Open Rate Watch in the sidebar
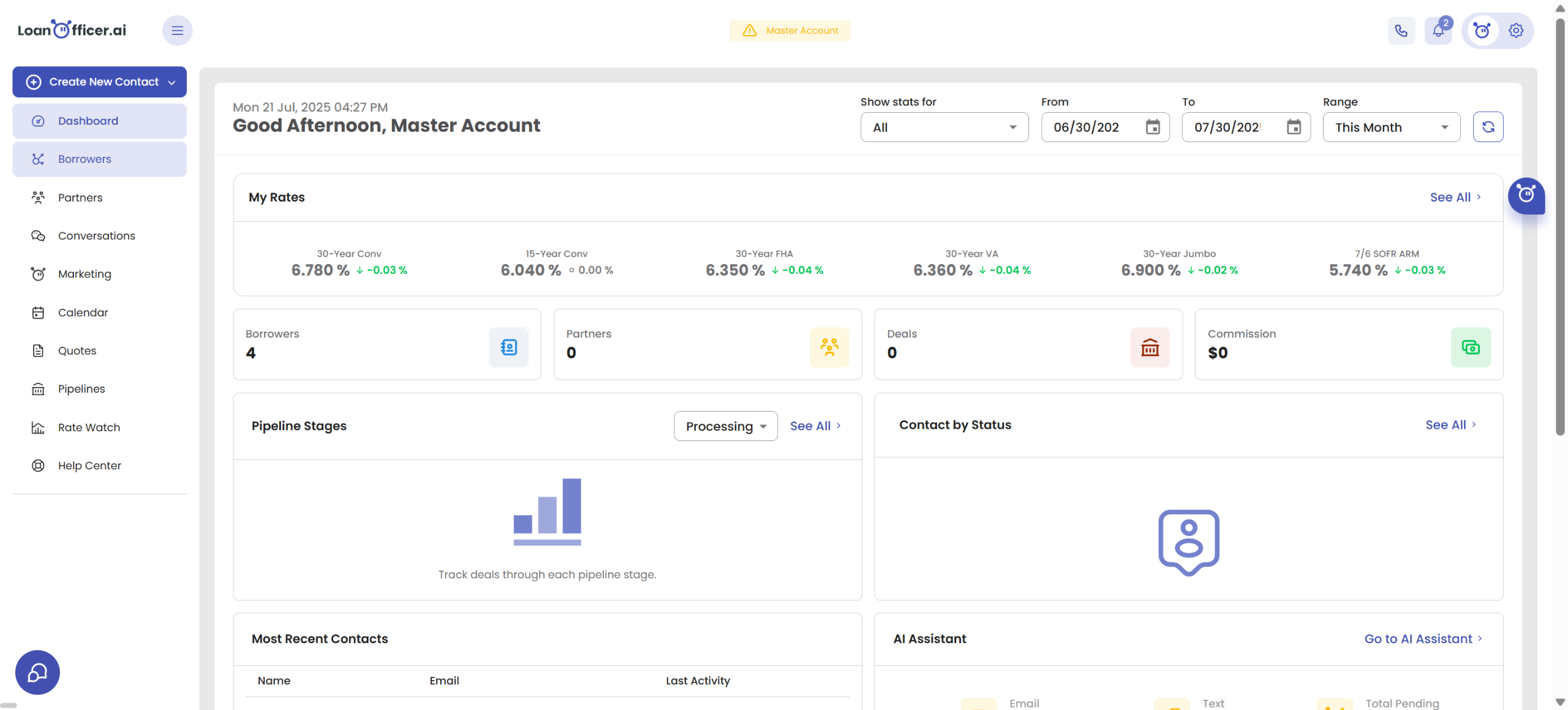 click(x=89, y=427)
